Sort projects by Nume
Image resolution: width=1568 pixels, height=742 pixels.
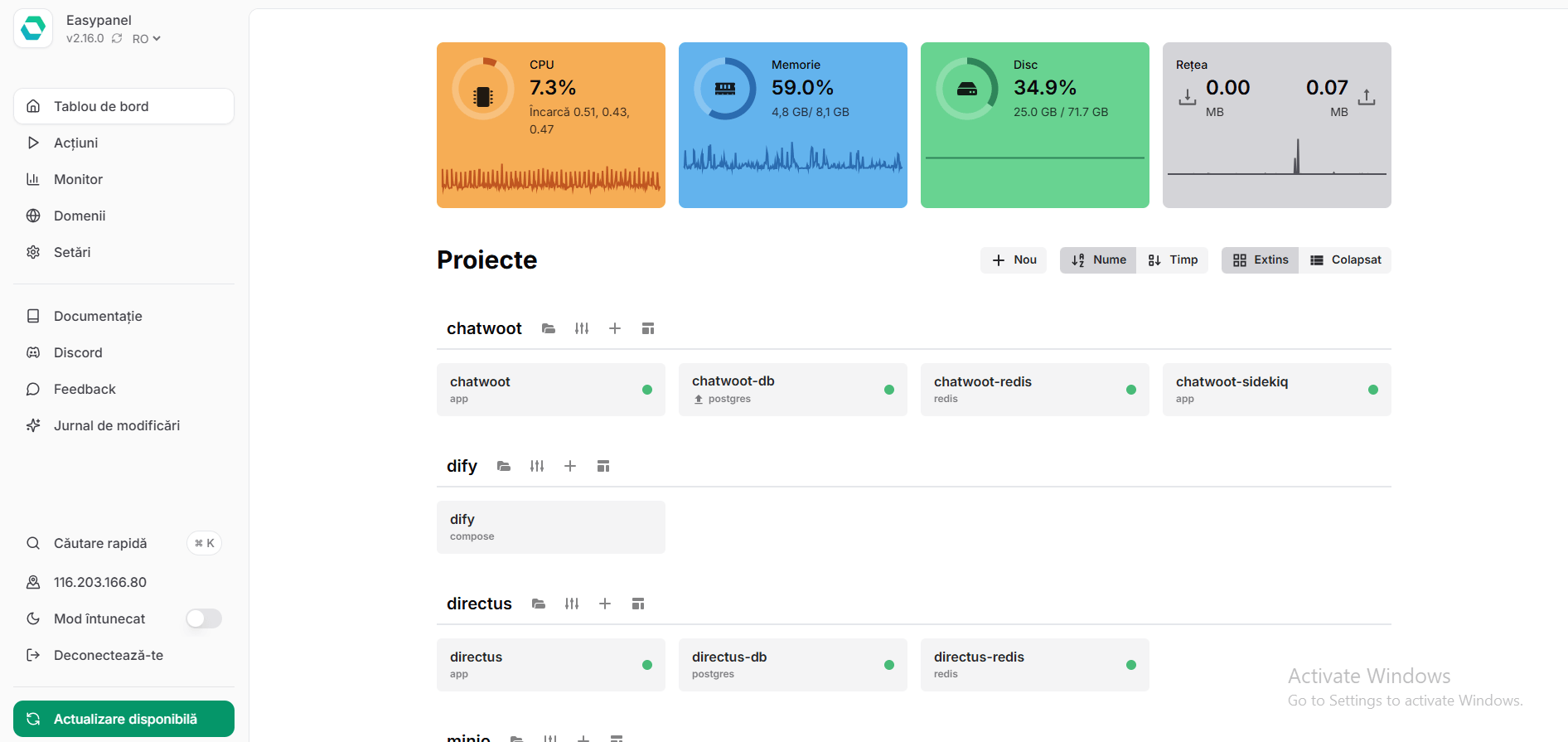1098,260
